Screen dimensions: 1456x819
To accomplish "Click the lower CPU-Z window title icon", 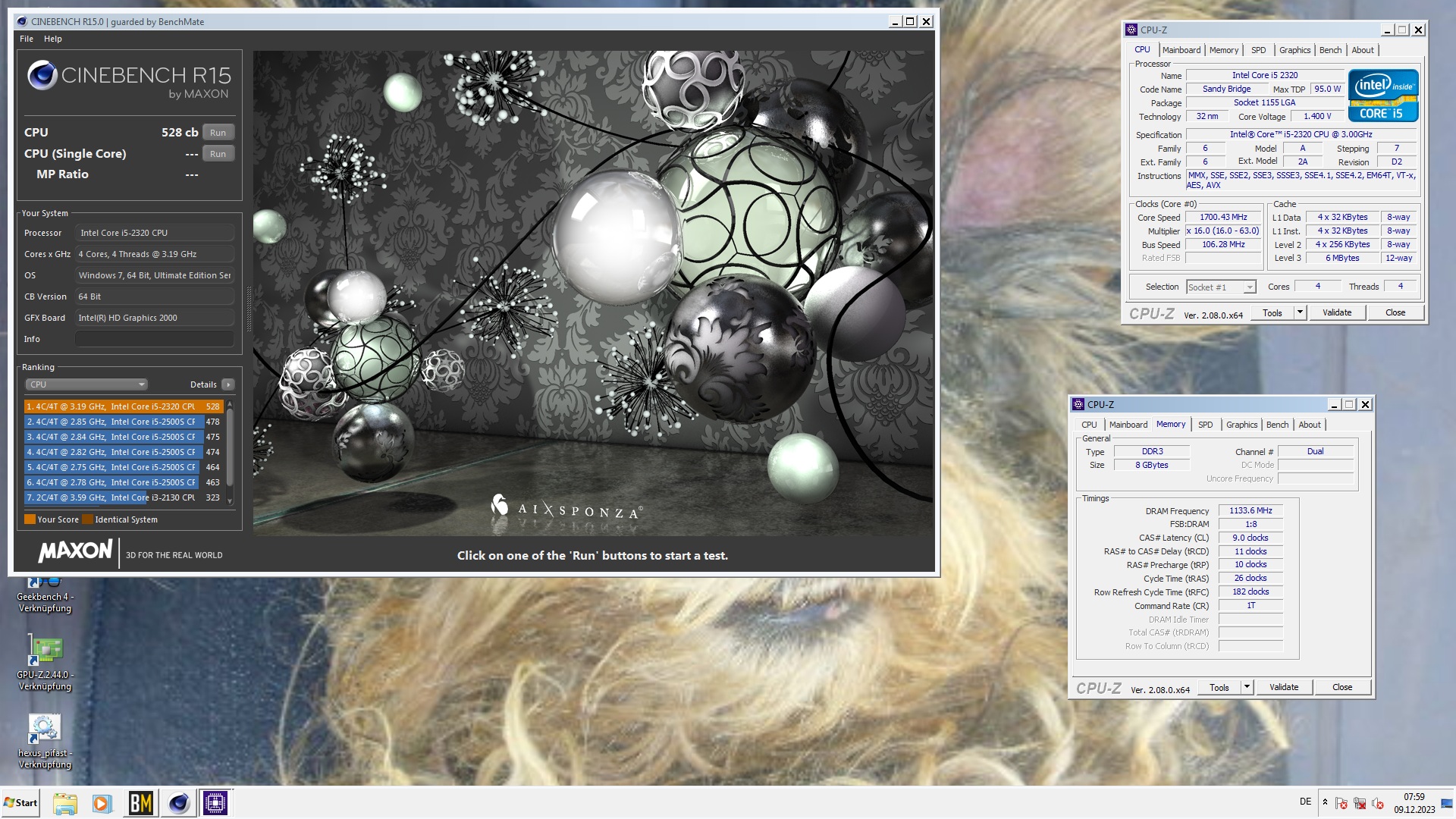I will coord(1078,404).
